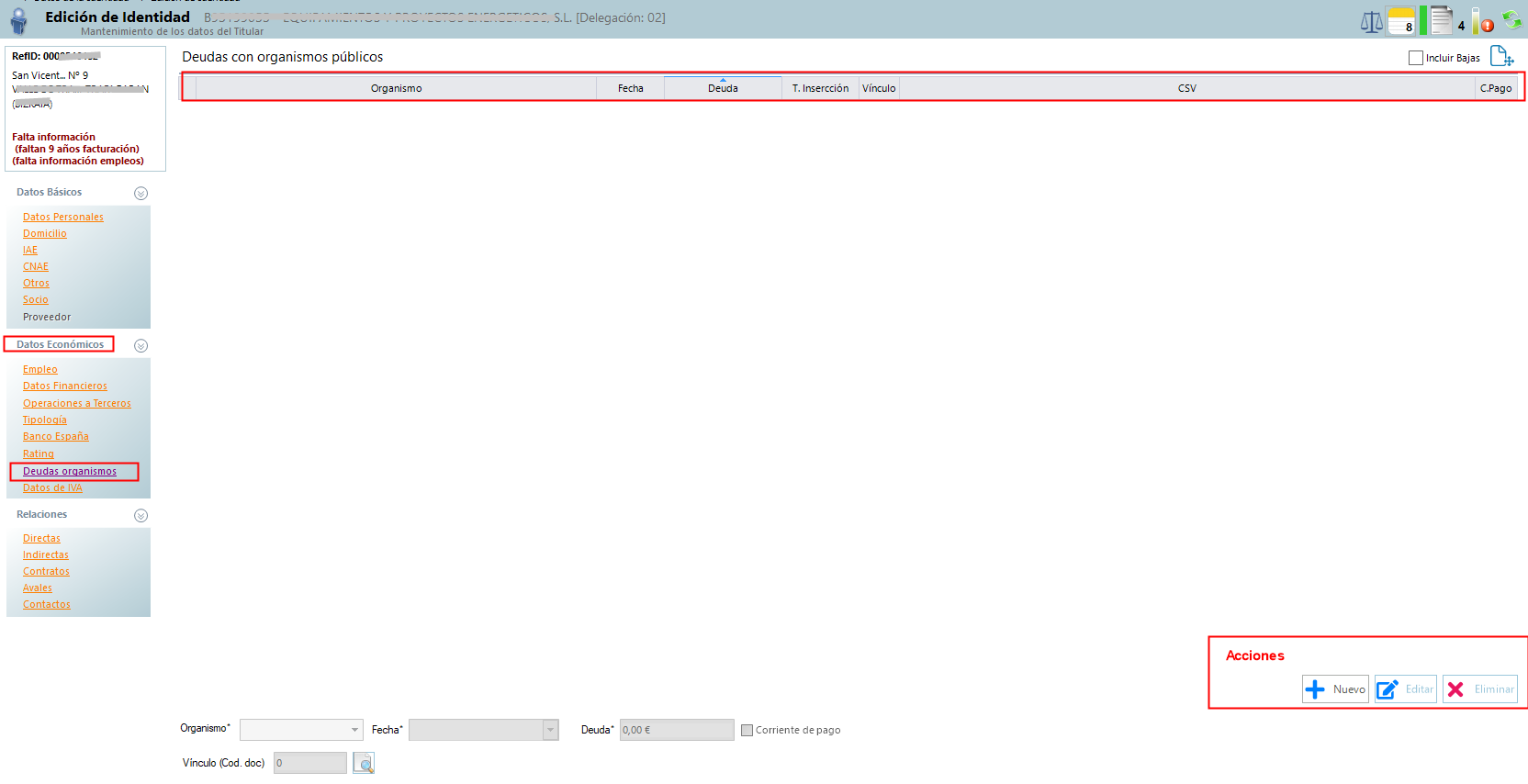This screenshot has height=784, width=1528.
Task: Collapse the Datos Económicos section
Action: point(140,346)
